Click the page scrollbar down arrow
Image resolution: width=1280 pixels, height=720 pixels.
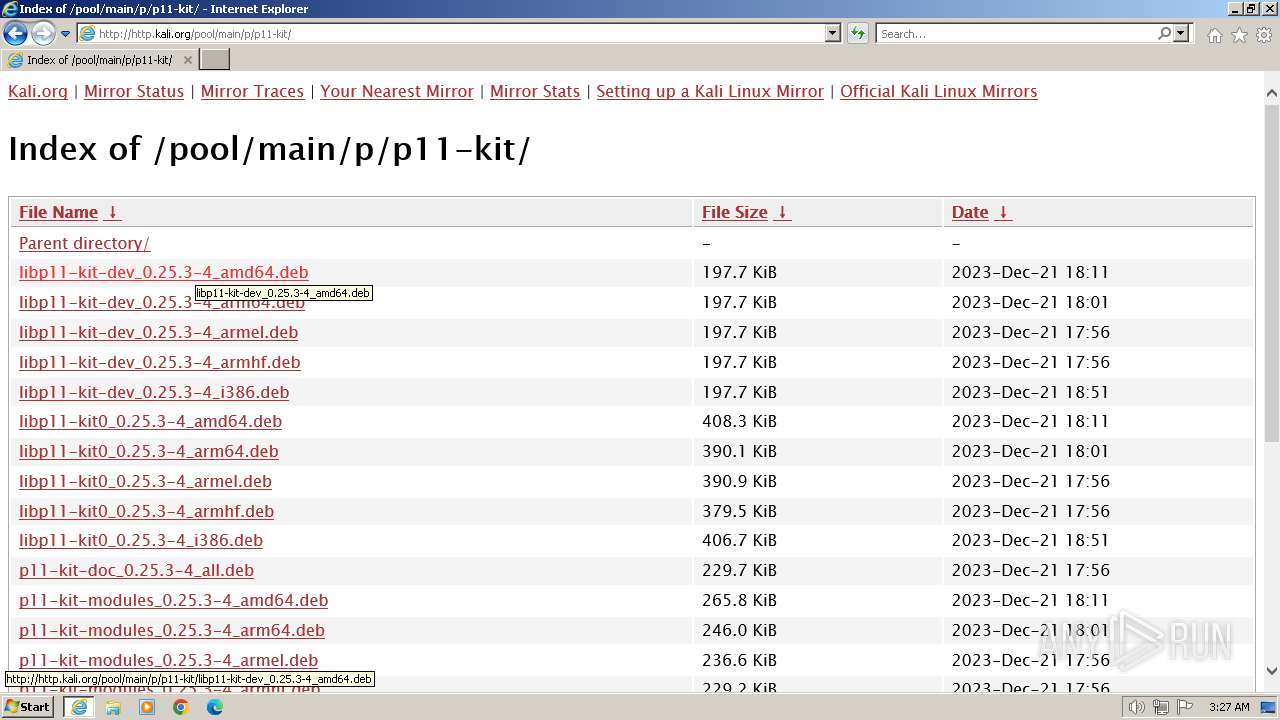[x=1271, y=671]
